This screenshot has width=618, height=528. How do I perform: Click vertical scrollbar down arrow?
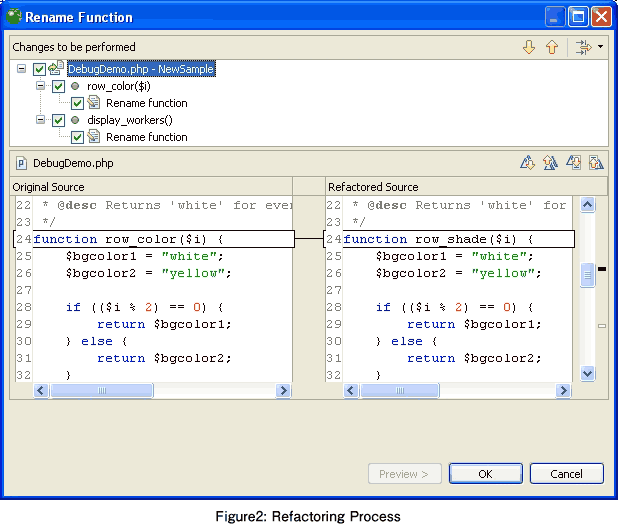click(587, 373)
